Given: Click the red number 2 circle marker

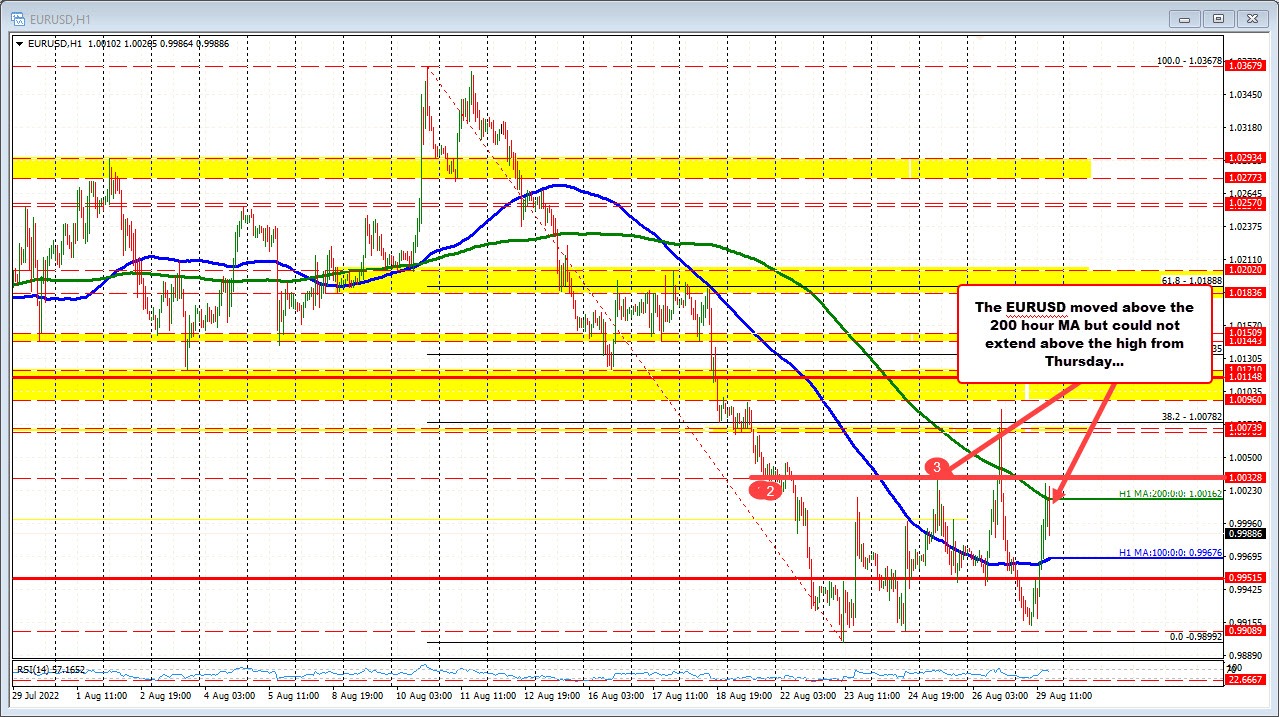Looking at the screenshot, I should click(767, 489).
